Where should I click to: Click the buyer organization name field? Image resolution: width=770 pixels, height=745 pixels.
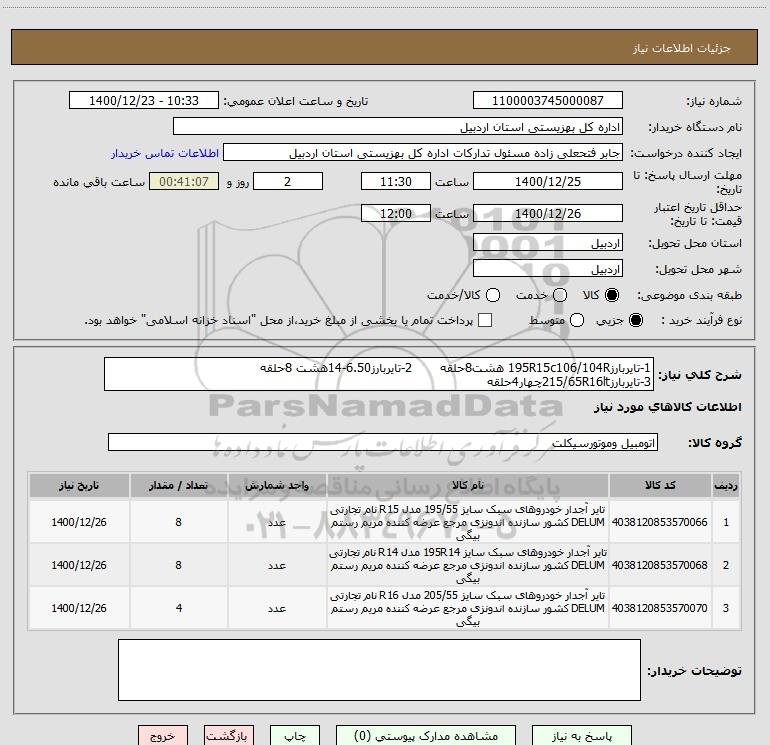click(398, 127)
